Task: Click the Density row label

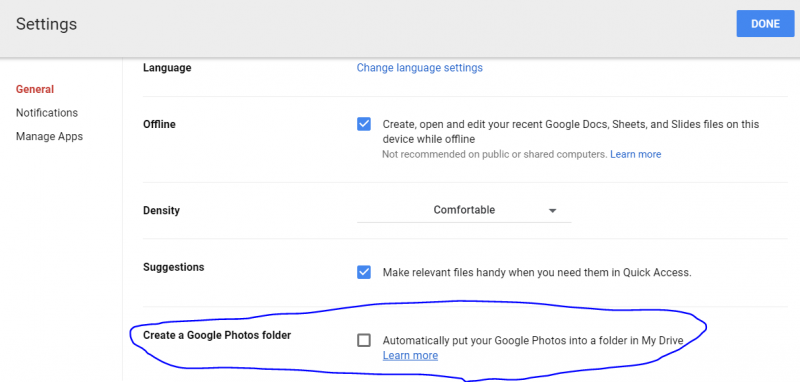Action: tap(161, 210)
